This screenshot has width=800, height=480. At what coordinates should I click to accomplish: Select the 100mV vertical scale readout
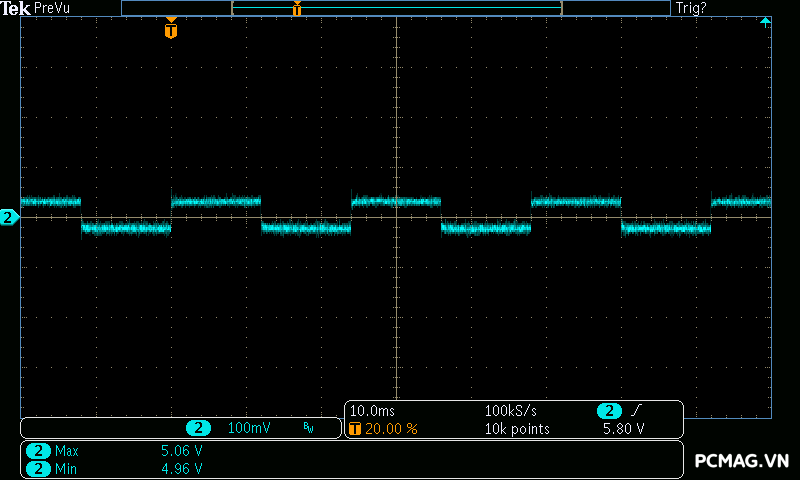[249, 428]
